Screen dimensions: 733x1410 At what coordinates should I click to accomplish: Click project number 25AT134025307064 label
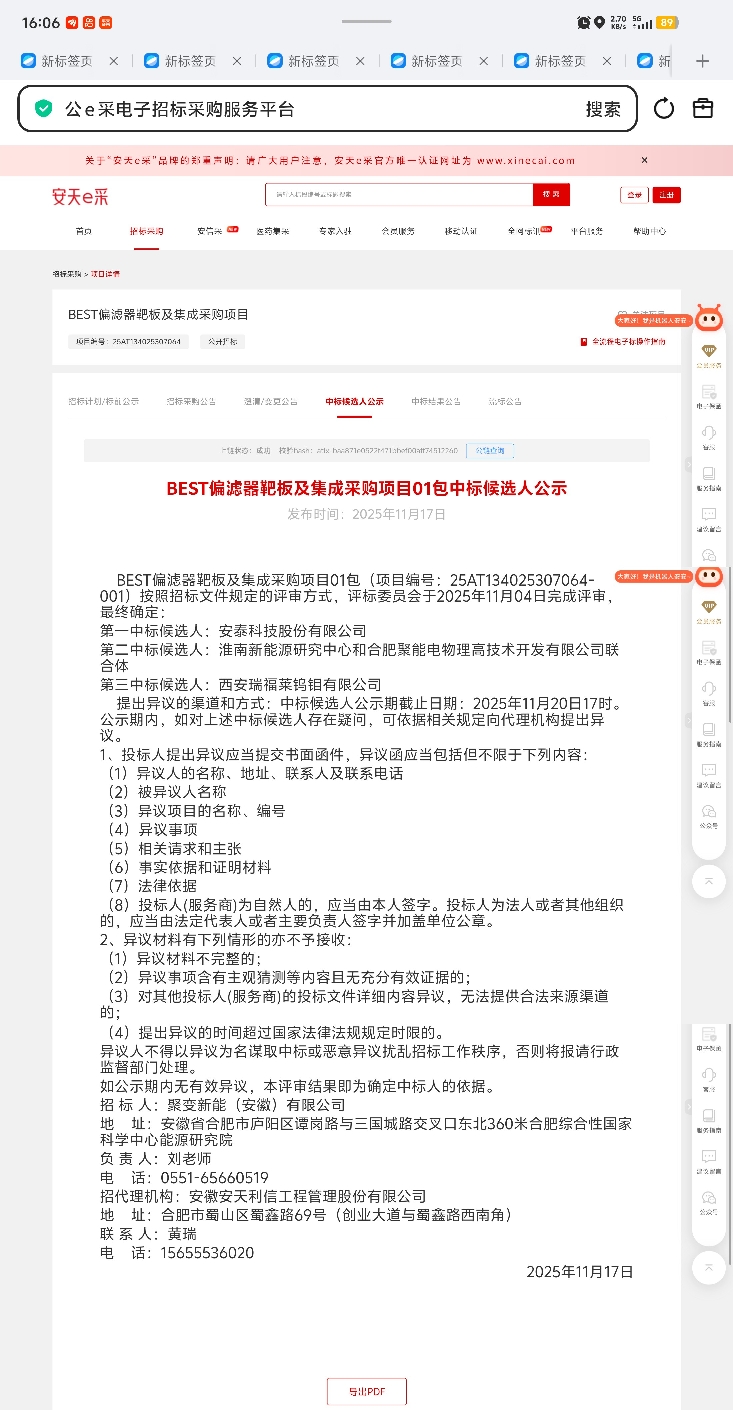pyautogui.click(x=128, y=341)
